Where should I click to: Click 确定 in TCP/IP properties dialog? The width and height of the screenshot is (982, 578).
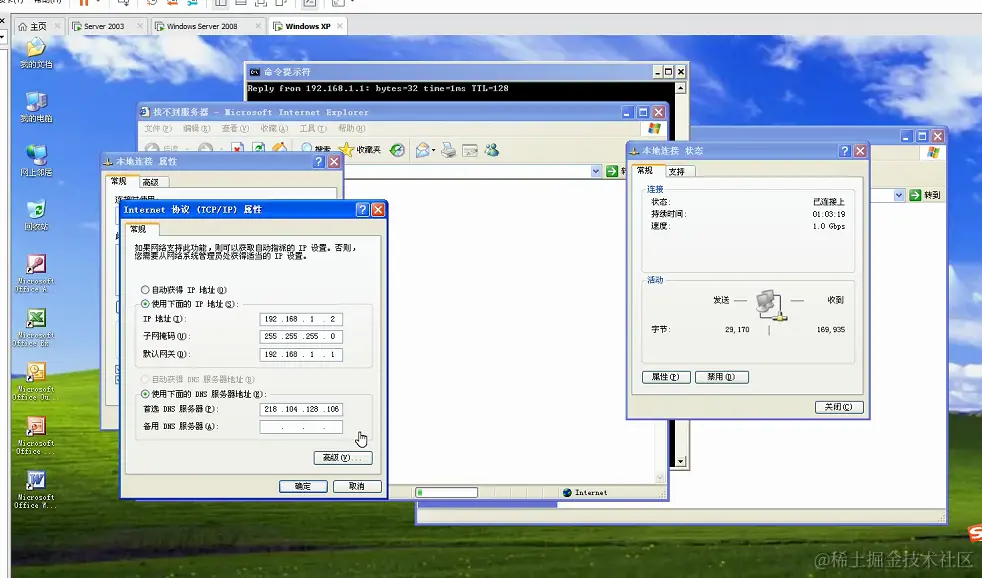[x=303, y=487]
